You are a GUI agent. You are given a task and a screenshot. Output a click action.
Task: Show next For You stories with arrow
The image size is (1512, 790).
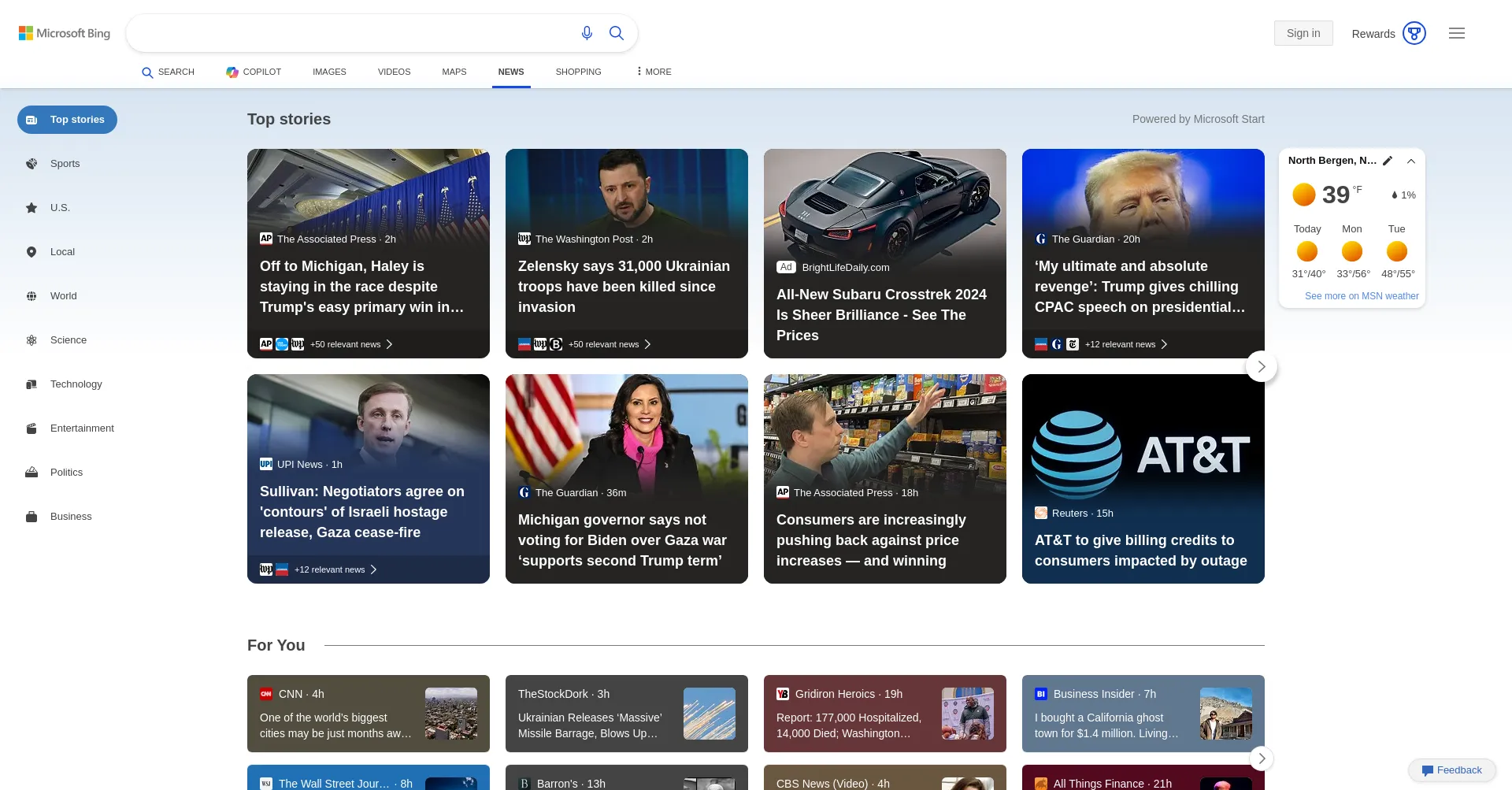coord(1262,758)
